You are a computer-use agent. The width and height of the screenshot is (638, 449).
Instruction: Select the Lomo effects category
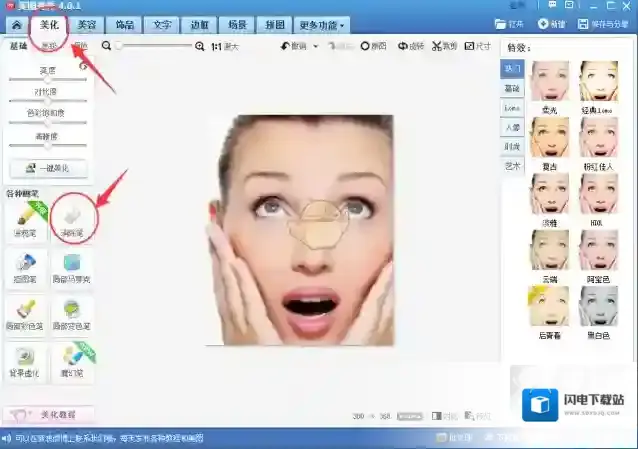(x=512, y=108)
